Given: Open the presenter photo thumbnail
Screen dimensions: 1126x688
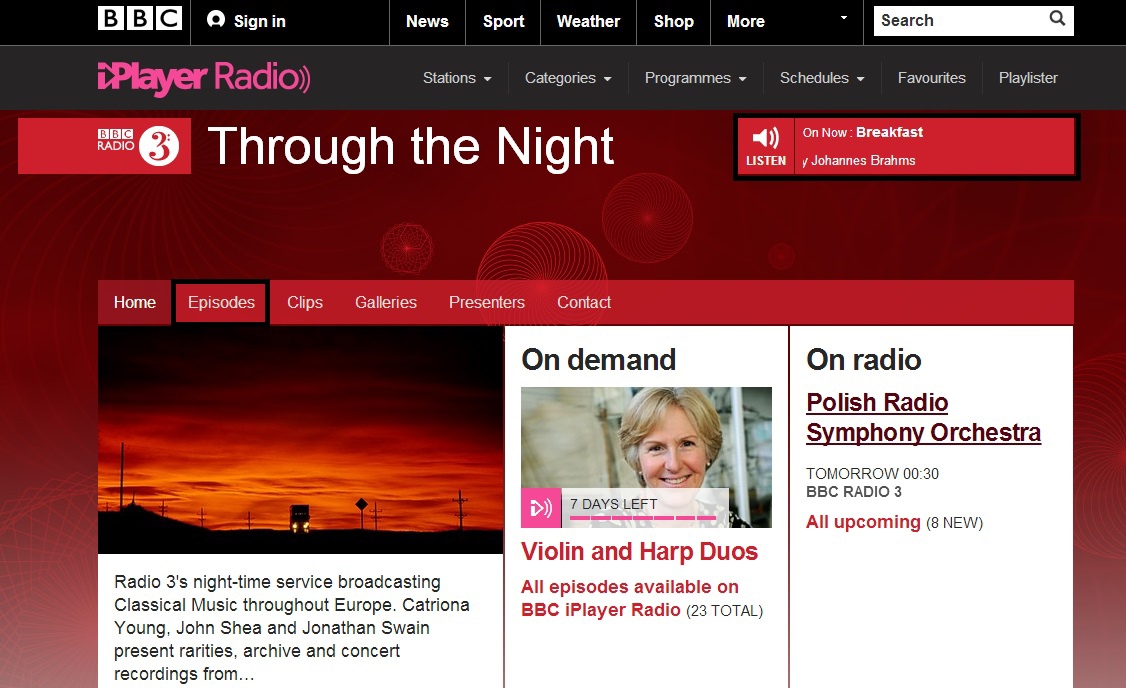Looking at the screenshot, I should click(646, 457).
